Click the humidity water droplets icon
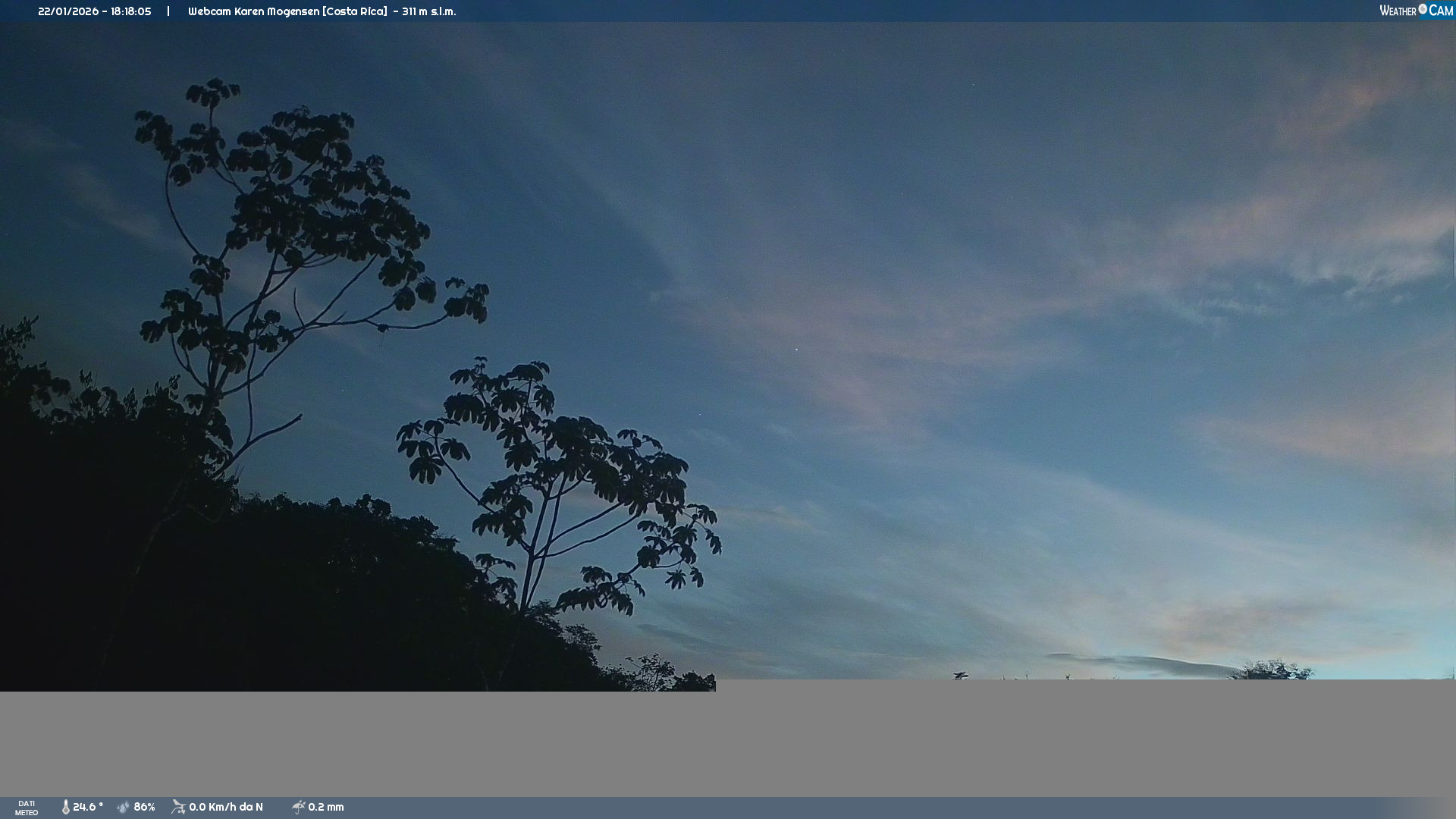Screen dimensions: 1456x819 pyautogui.click(x=123, y=808)
